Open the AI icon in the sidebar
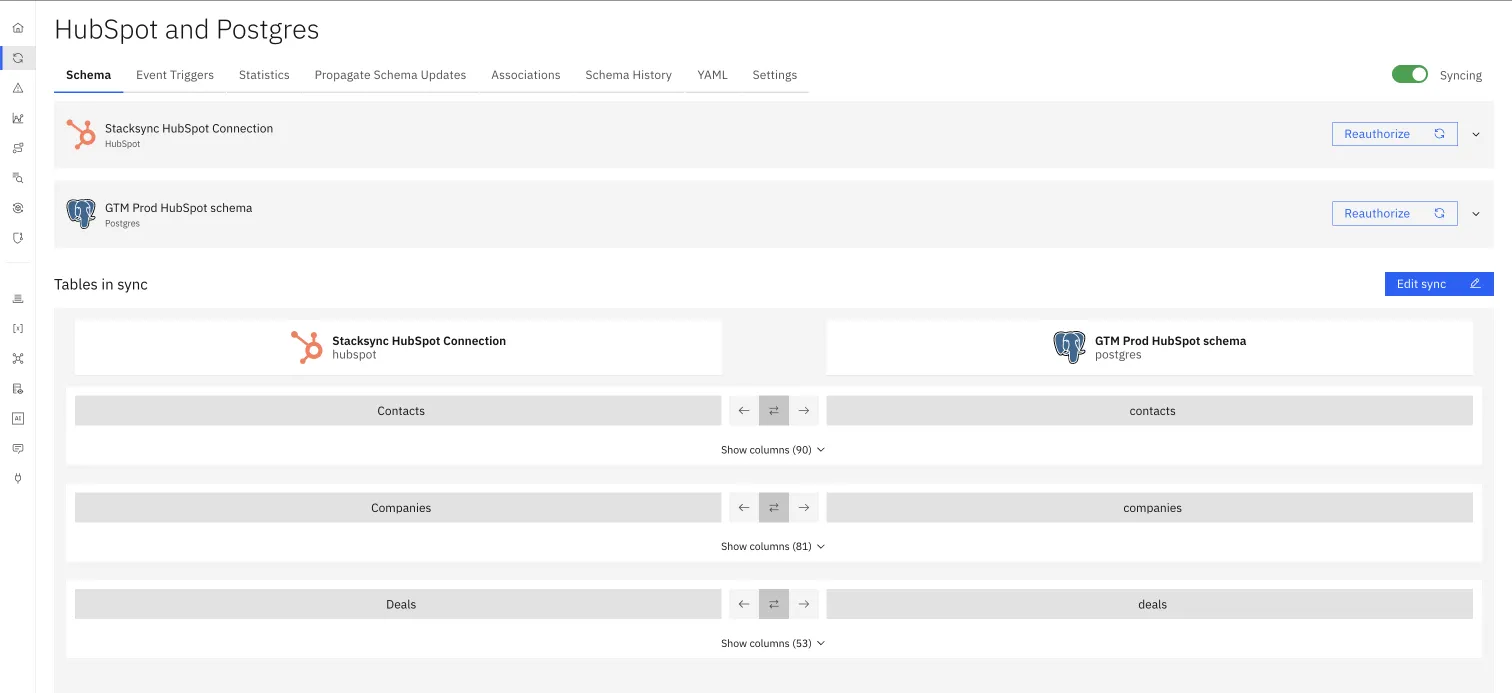 click(18, 418)
